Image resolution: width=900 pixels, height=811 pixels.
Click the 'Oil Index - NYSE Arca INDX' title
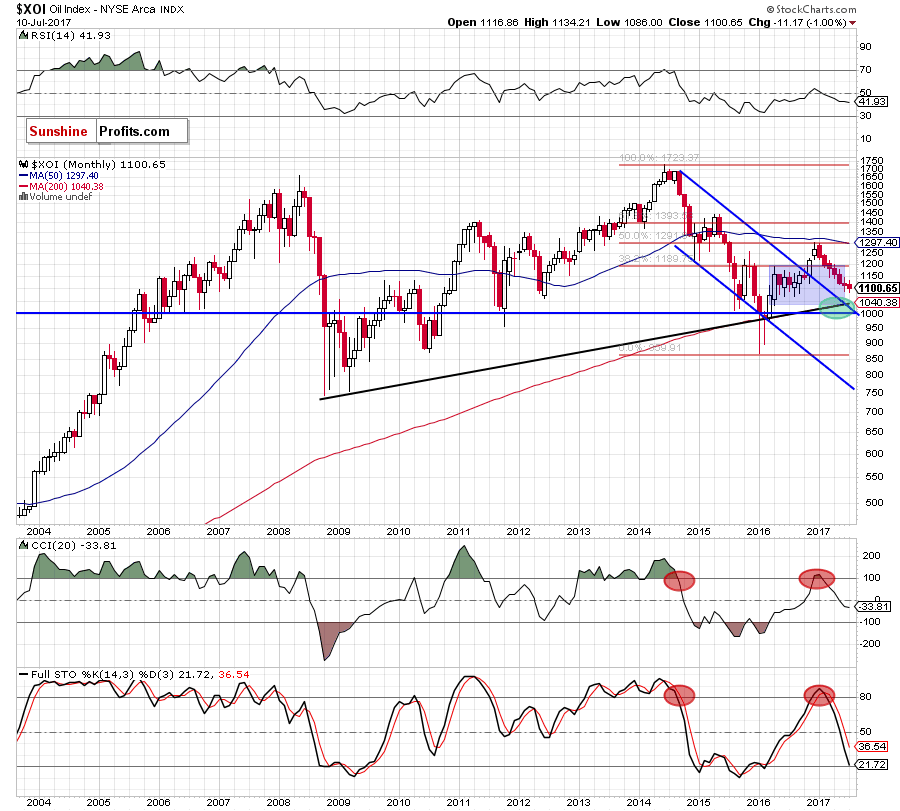tap(117, 9)
